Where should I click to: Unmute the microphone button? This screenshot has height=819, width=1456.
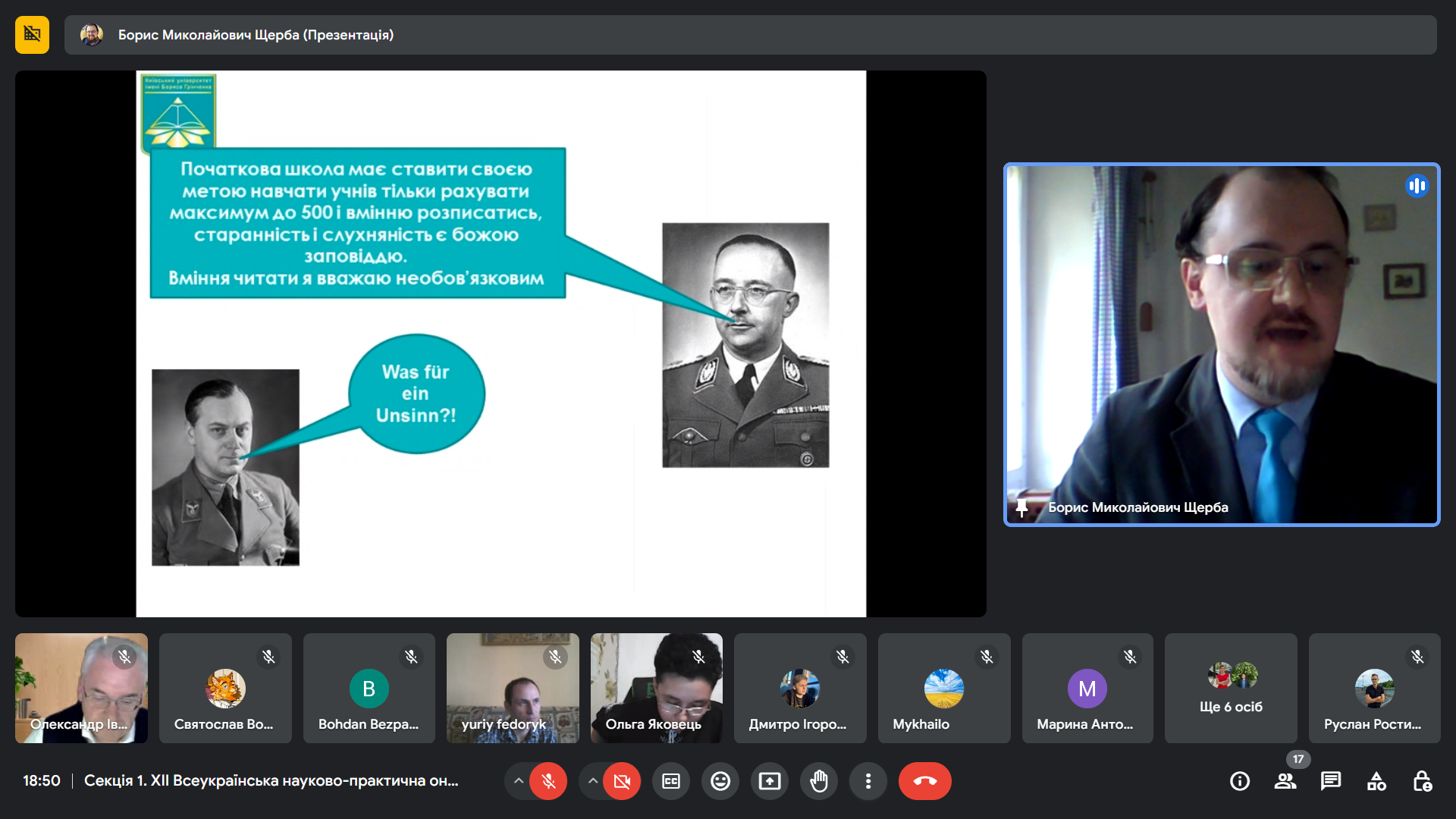click(548, 781)
